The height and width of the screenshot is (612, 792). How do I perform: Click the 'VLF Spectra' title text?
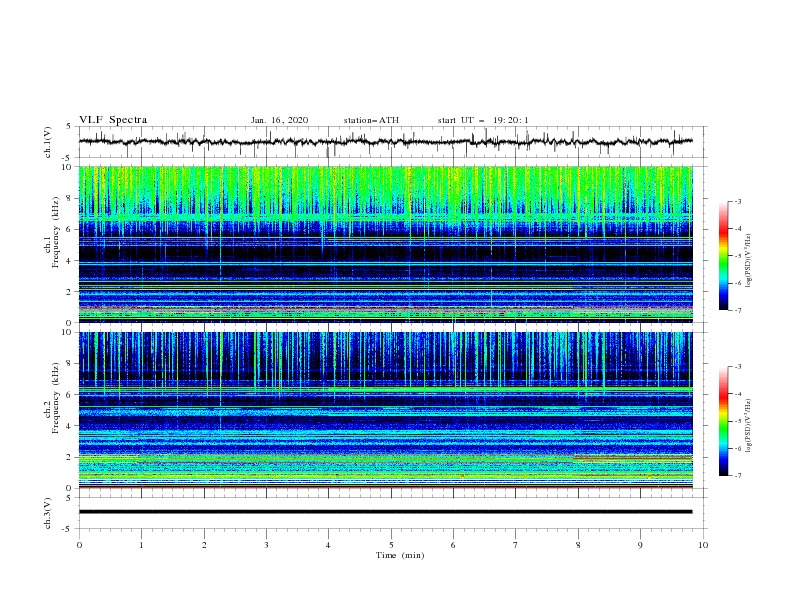click(x=113, y=120)
